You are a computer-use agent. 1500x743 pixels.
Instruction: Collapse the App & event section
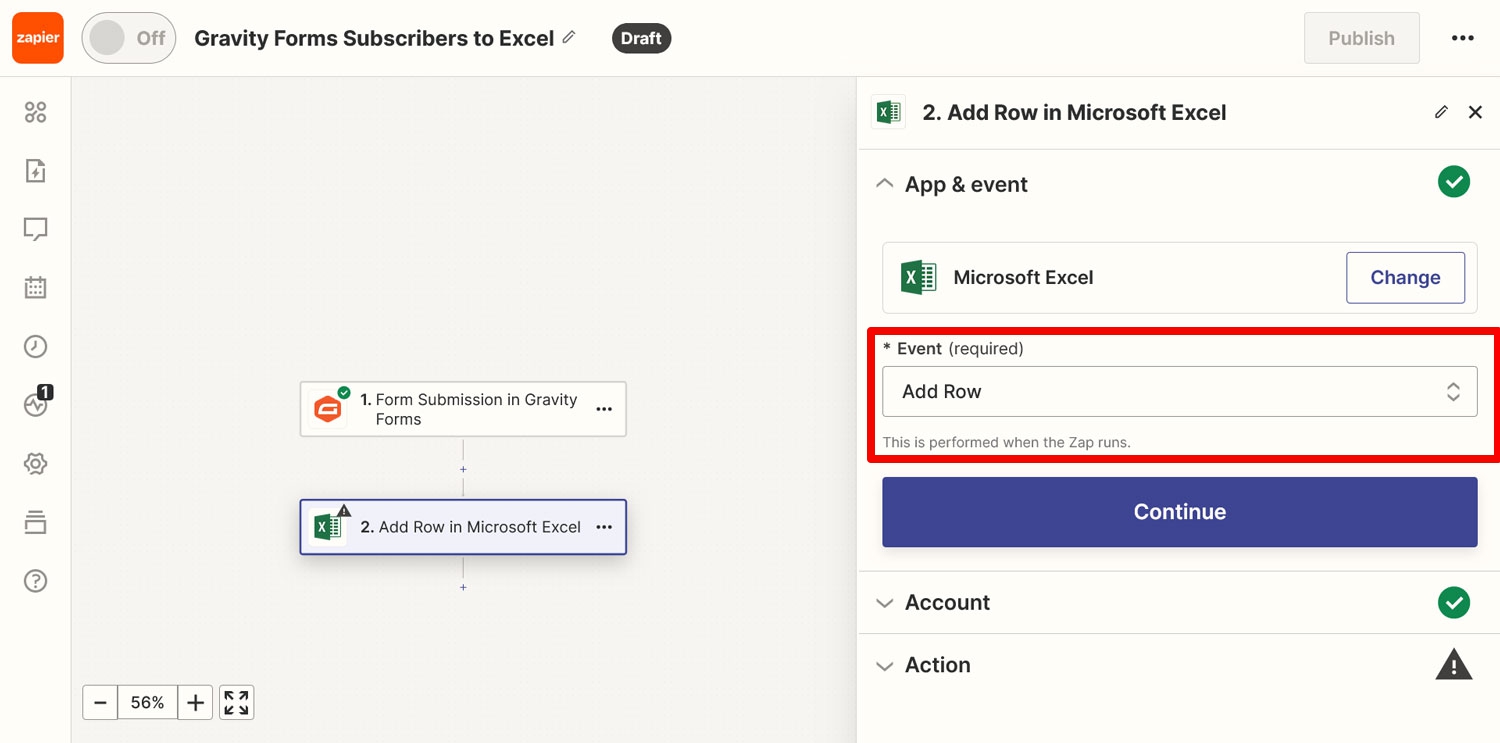pyautogui.click(x=884, y=184)
